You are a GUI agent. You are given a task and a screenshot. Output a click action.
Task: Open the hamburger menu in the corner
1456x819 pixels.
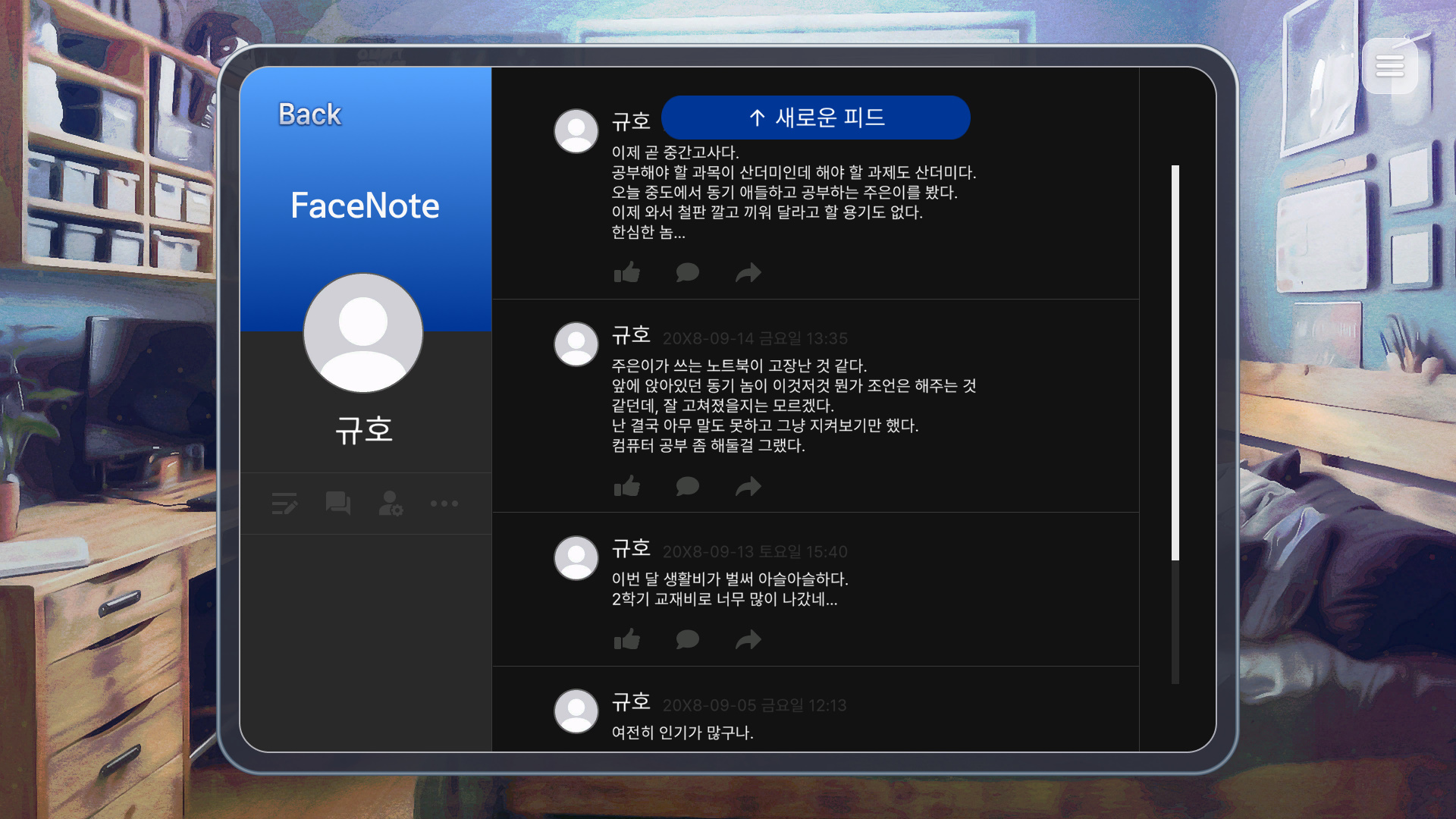tap(1389, 66)
